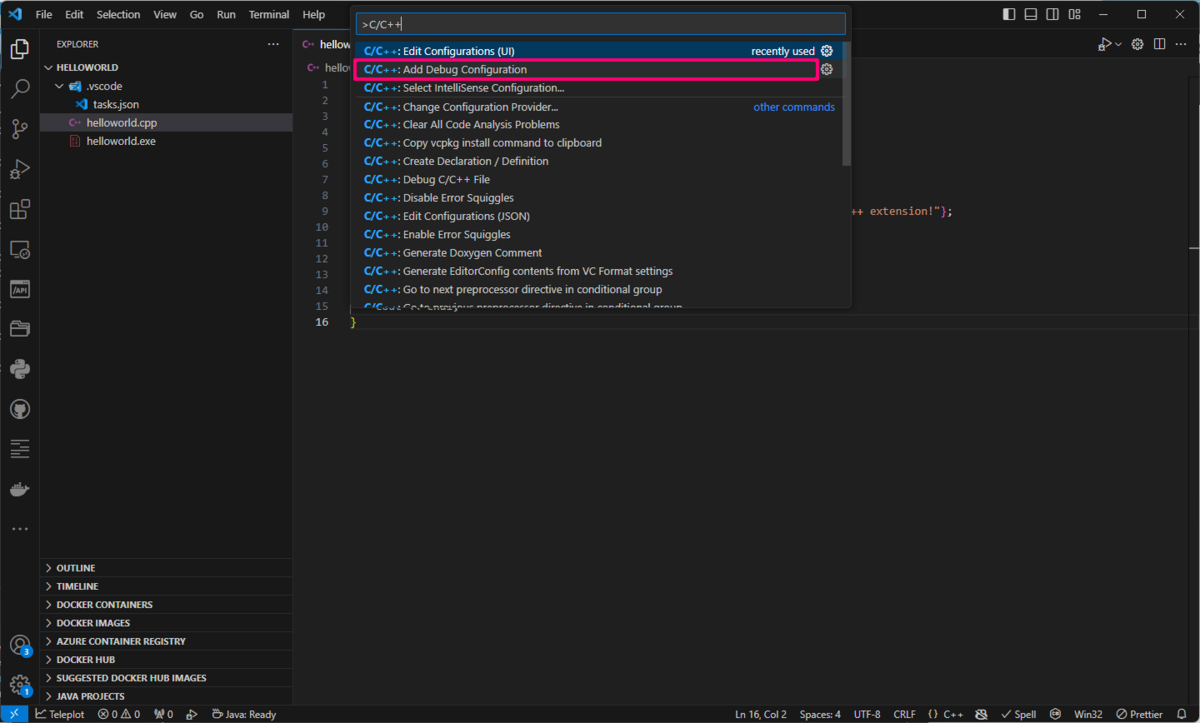Open the Explorer view in activity bar
Viewport: 1200px width, 723px height.
[x=19, y=49]
